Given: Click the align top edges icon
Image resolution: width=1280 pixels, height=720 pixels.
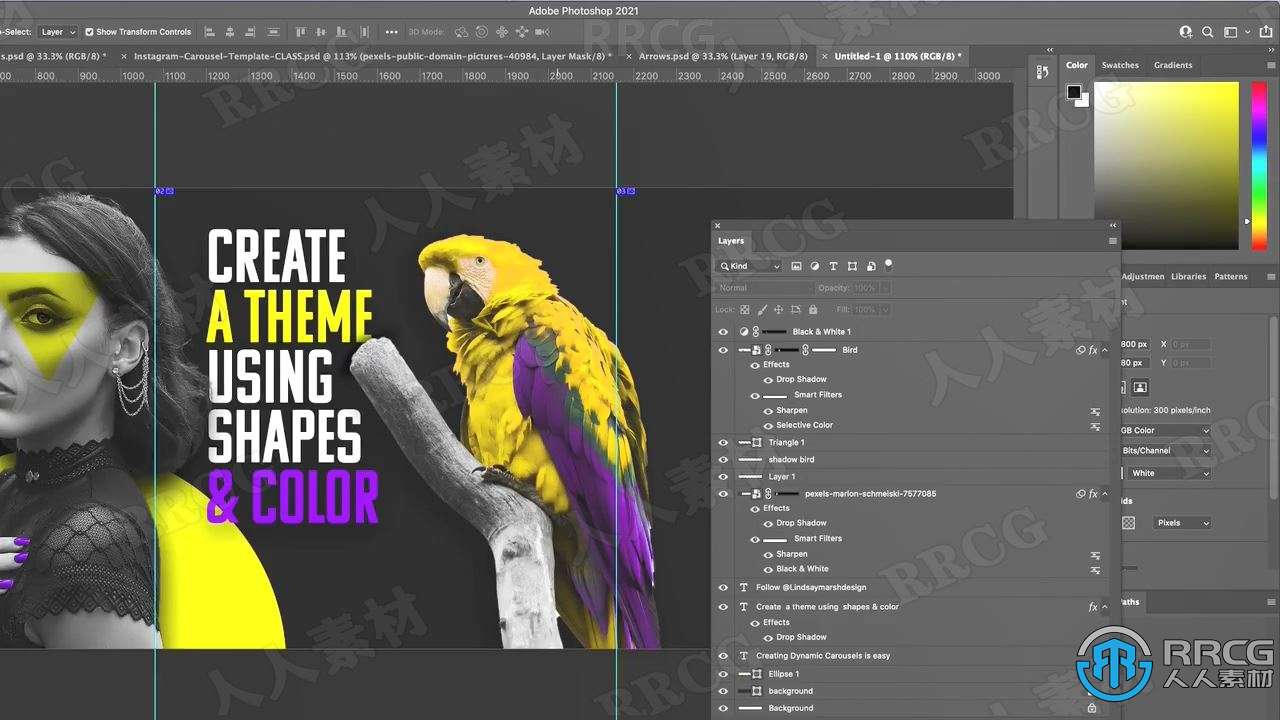Looking at the screenshot, I should (300, 32).
